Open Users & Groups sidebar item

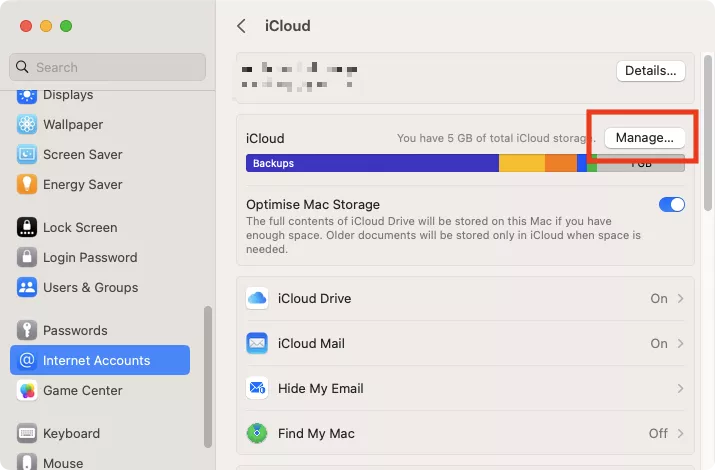coord(90,288)
